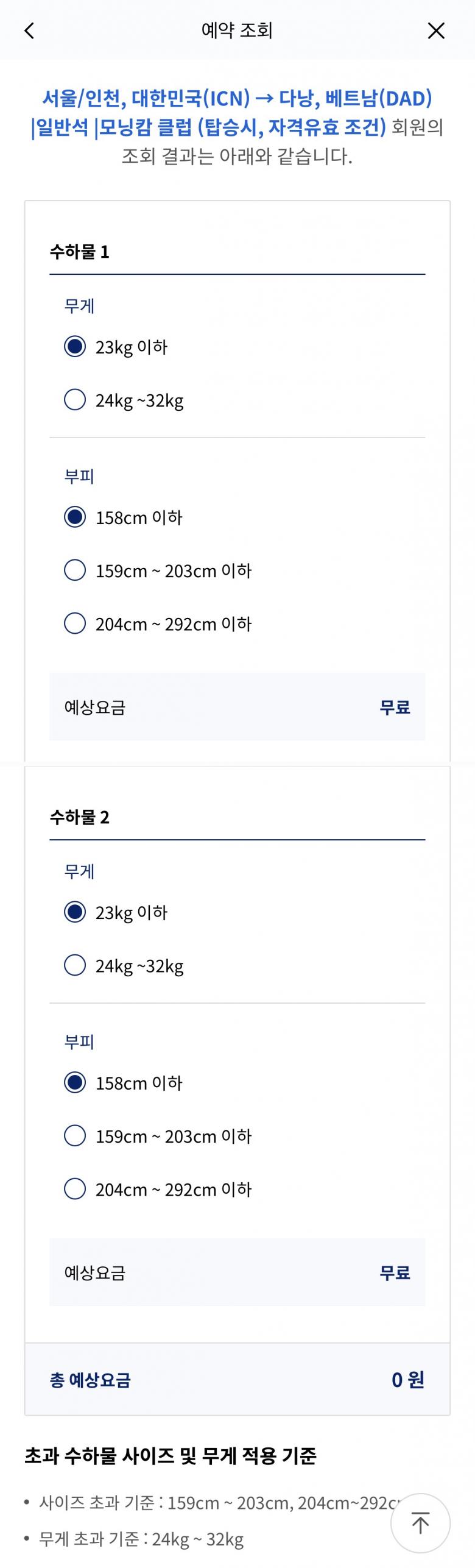Tap the 수하물 2 예상요금 row

pyautogui.click(x=237, y=1272)
